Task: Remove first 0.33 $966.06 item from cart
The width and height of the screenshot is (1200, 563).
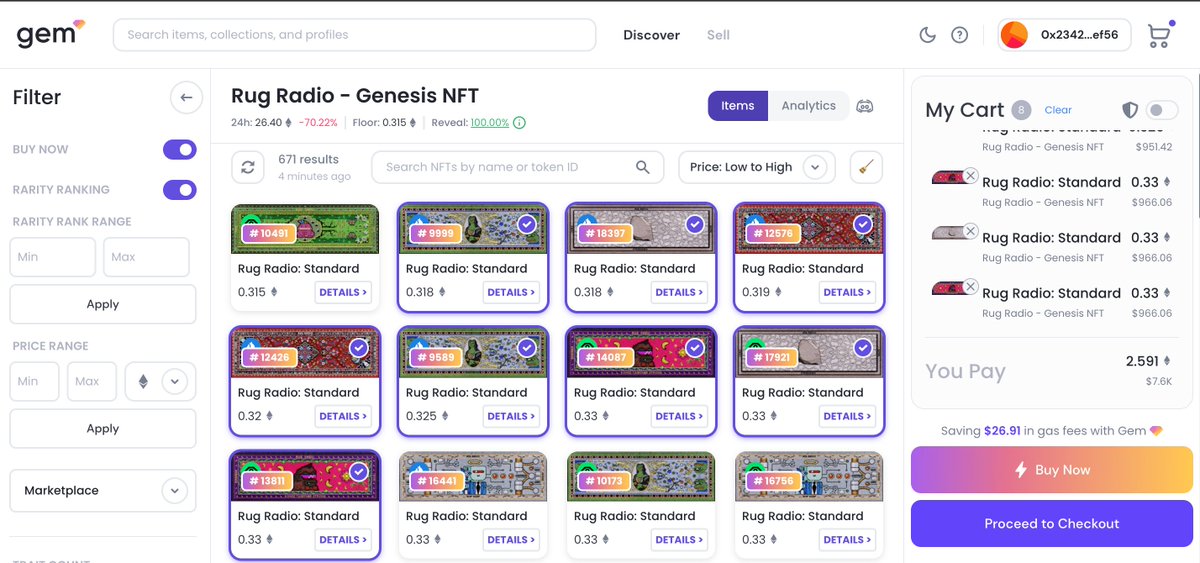Action: tap(970, 176)
